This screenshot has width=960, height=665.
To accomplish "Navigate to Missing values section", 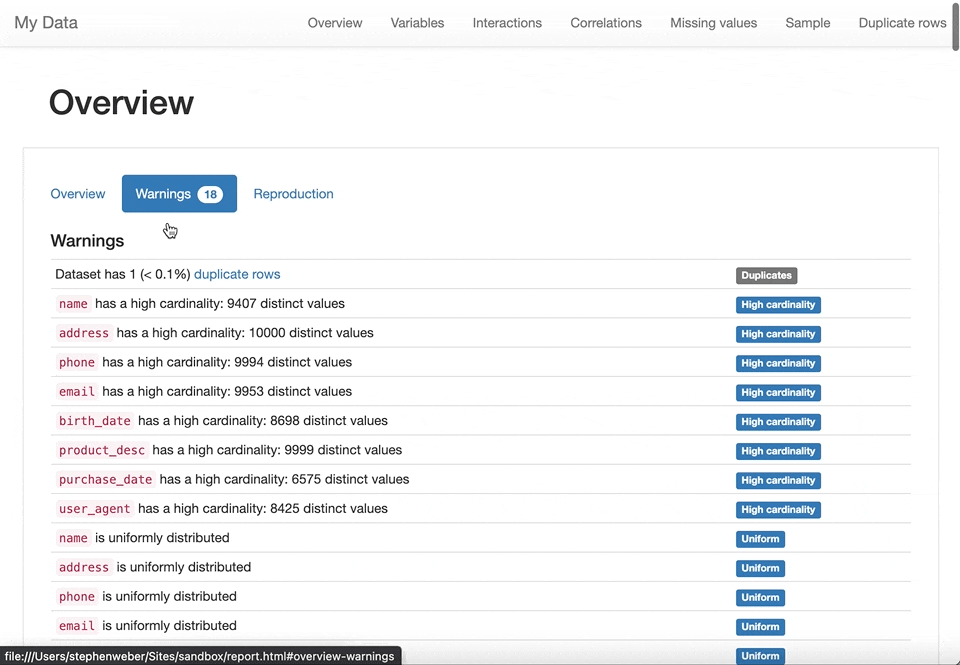I will coord(713,23).
